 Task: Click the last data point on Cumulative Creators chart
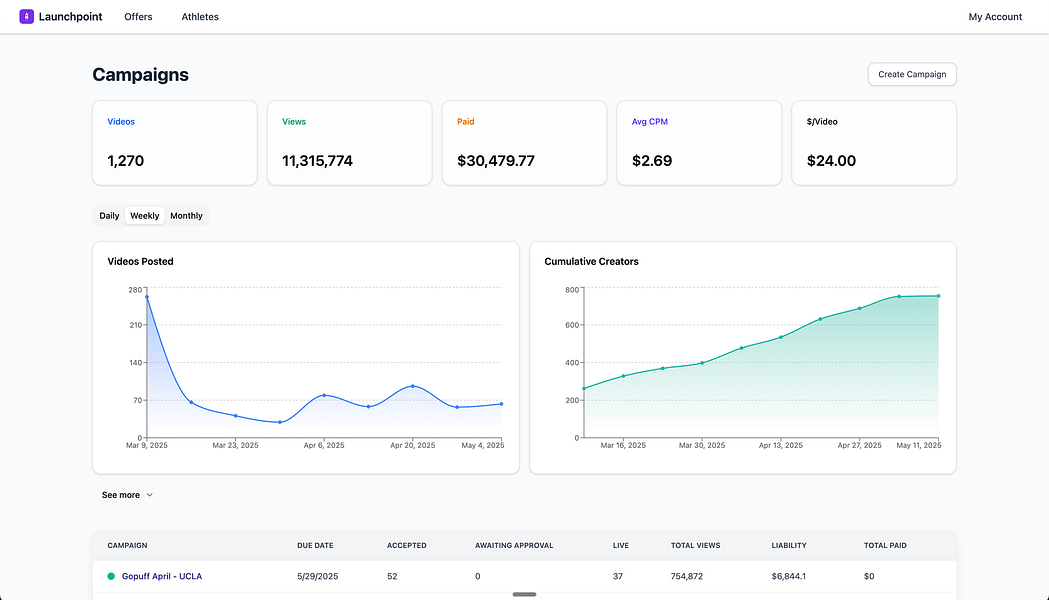(x=937, y=296)
